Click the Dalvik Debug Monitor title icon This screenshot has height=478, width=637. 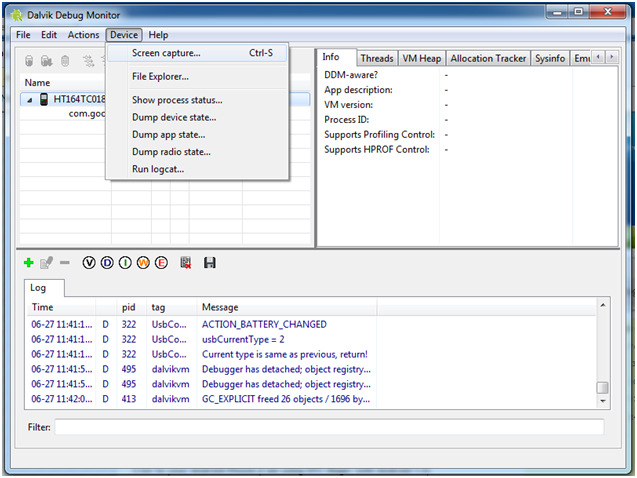click(17, 15)
